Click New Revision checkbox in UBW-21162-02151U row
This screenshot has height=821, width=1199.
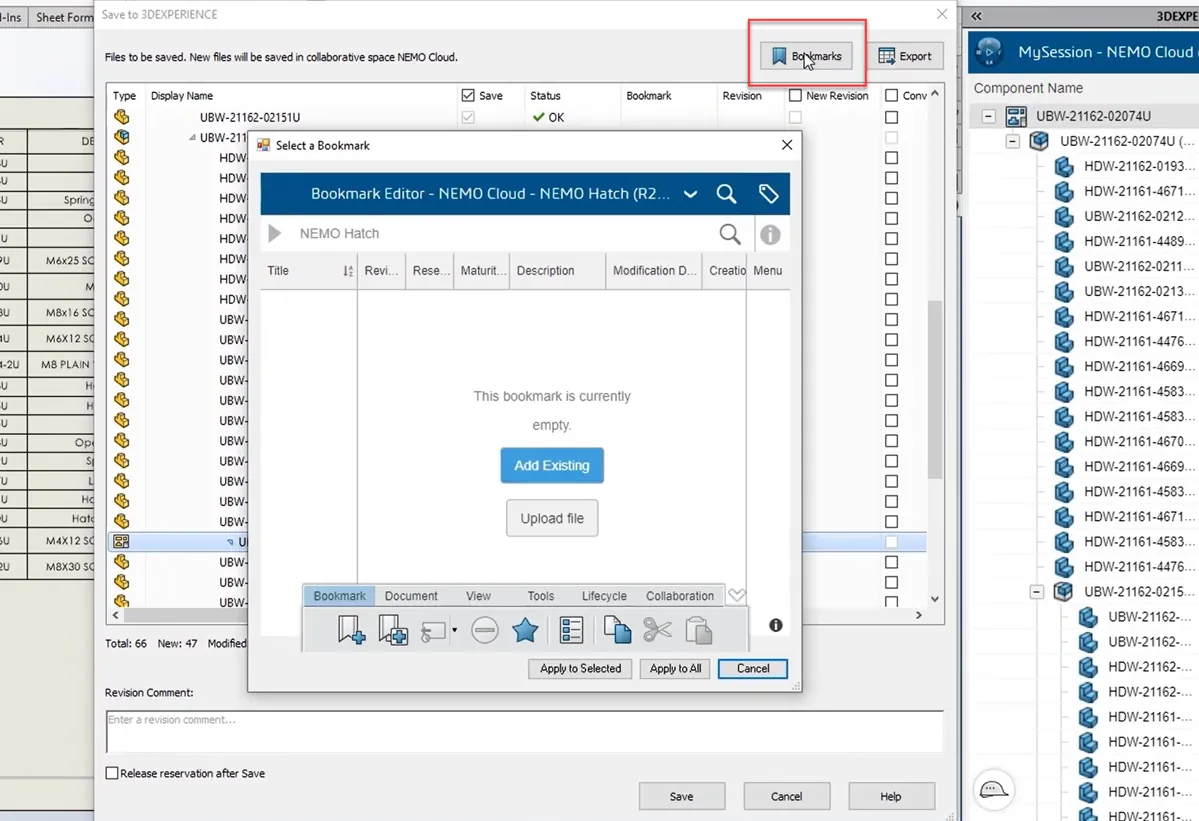click(795, 117)
